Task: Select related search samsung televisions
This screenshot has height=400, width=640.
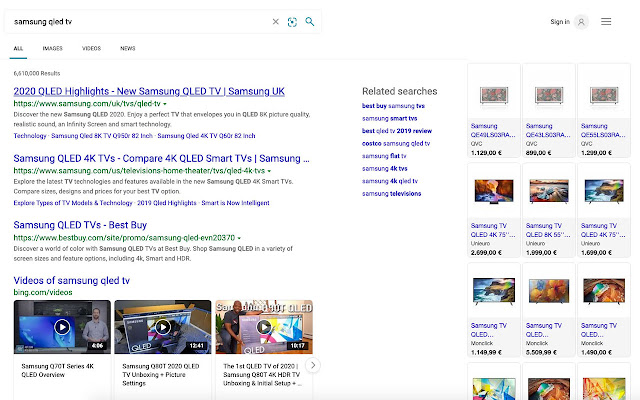Action: pyautogui.click(x=391, y=194)
